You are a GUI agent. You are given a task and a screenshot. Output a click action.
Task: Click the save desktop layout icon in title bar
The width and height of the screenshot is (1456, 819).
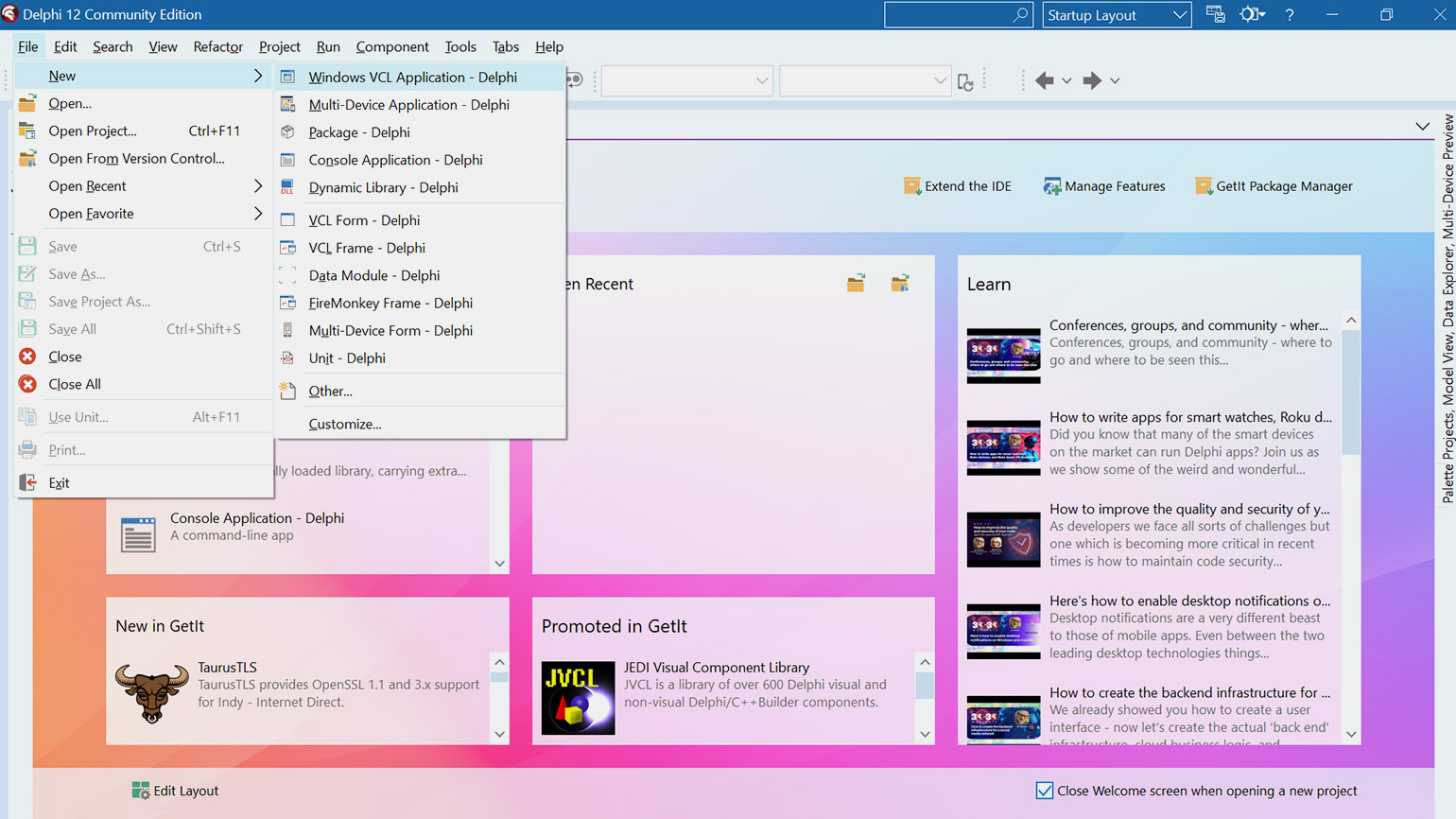(1216, 14)
